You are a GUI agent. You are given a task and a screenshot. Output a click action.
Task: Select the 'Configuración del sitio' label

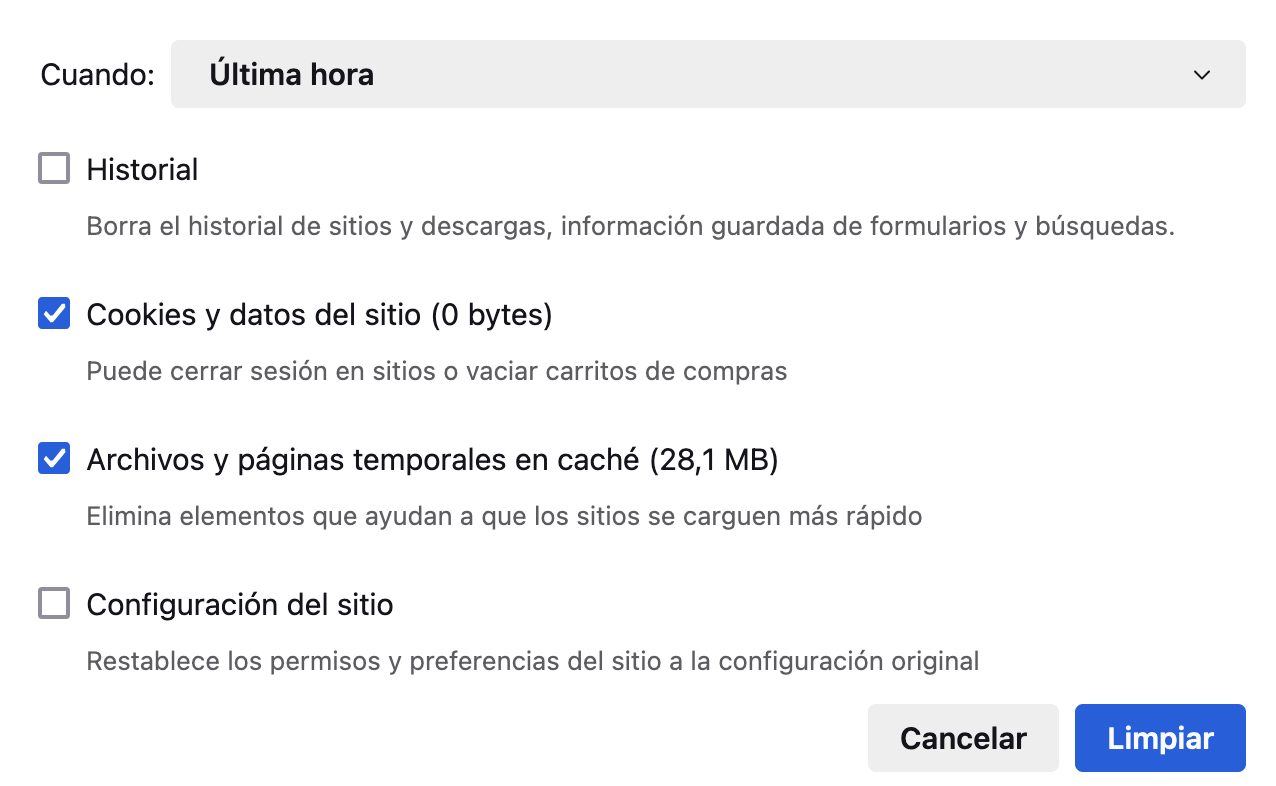240,604
